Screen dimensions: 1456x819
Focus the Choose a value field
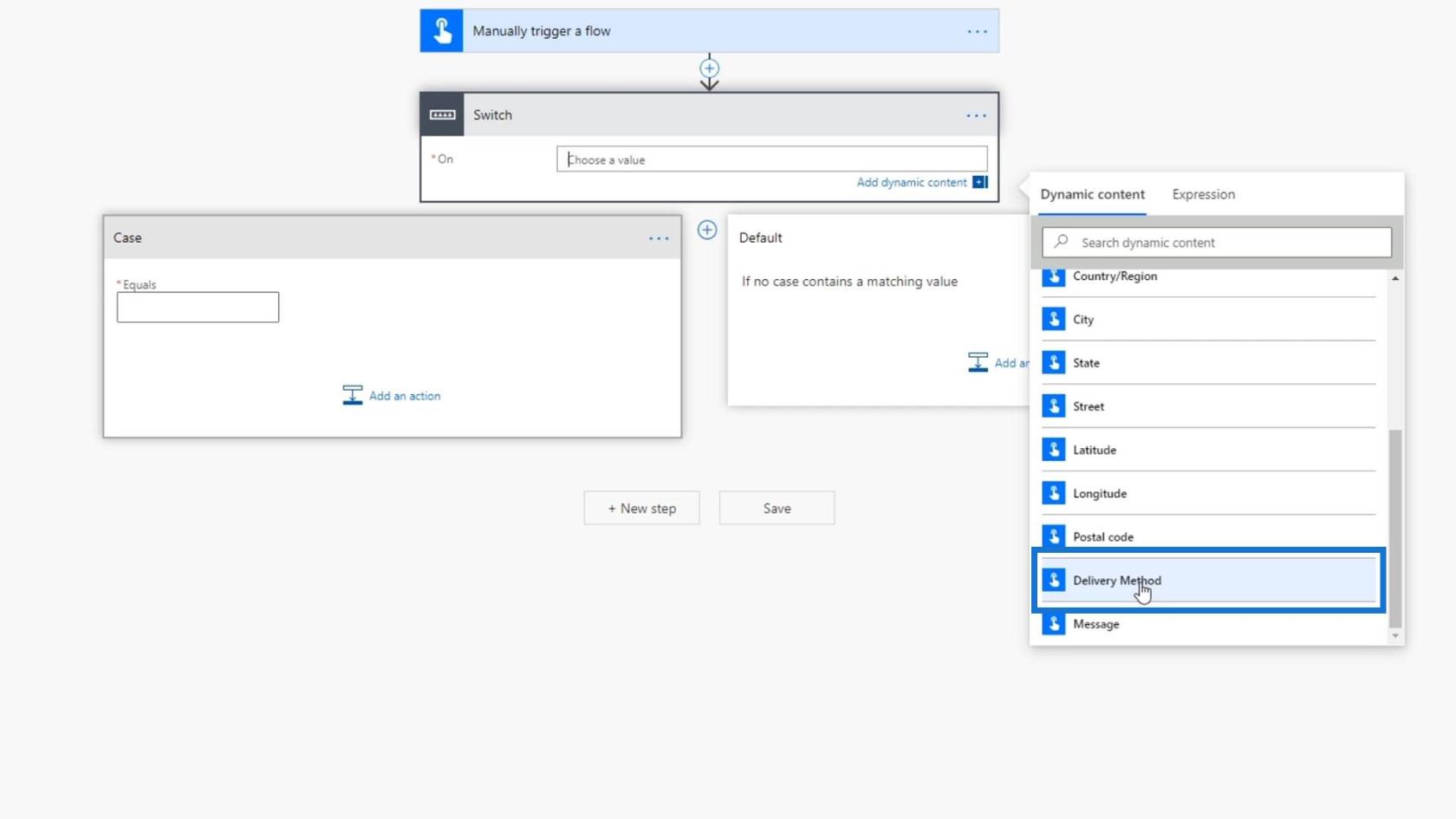771,159
